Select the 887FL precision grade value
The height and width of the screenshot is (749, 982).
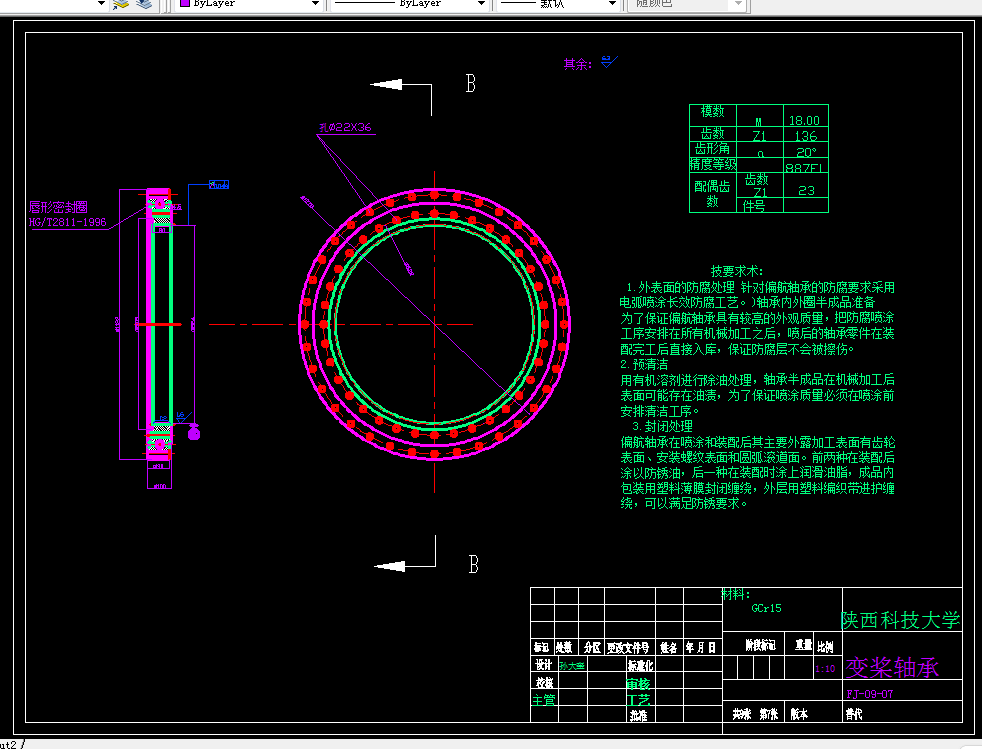806,168
